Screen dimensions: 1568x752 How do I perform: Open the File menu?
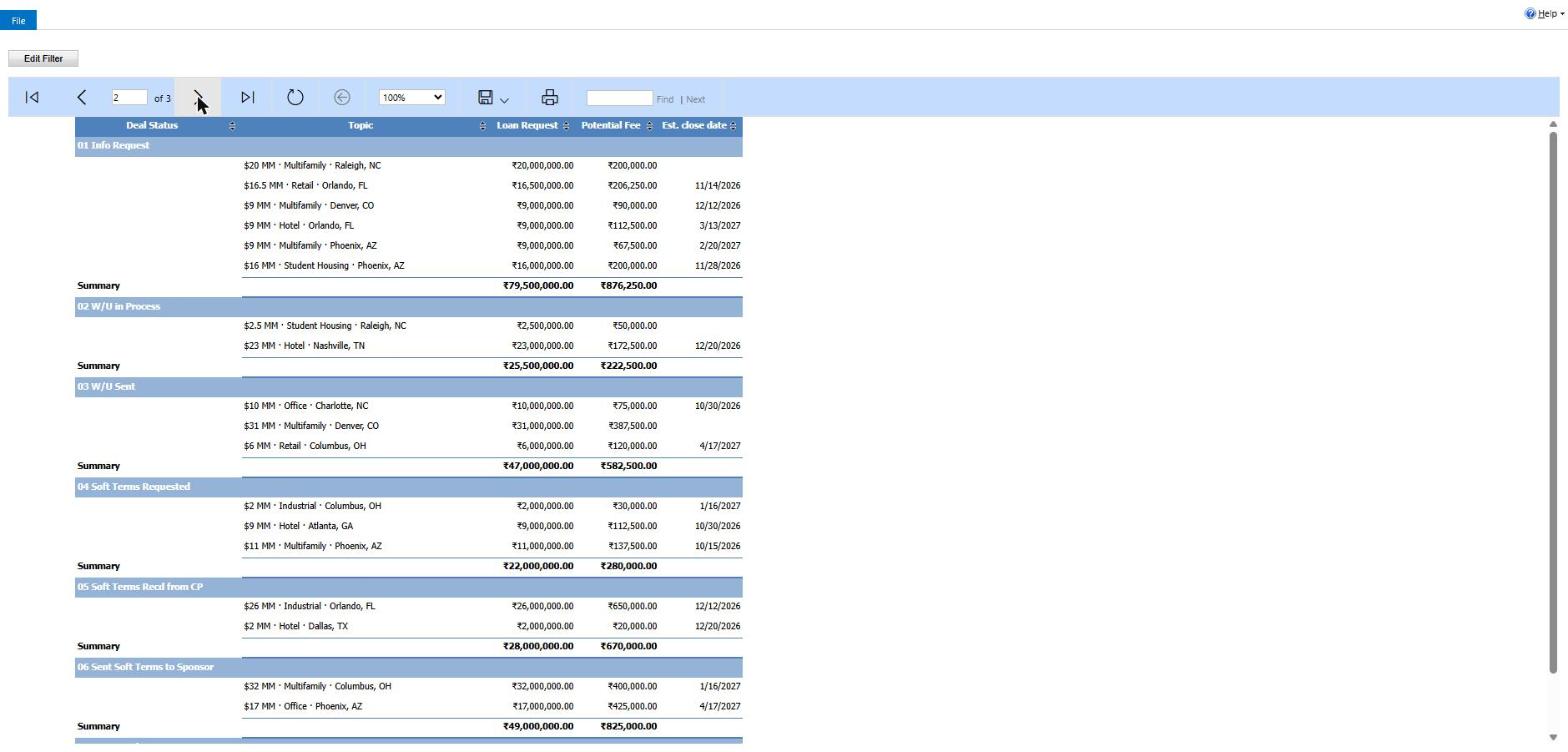click(x=18, y=20)
